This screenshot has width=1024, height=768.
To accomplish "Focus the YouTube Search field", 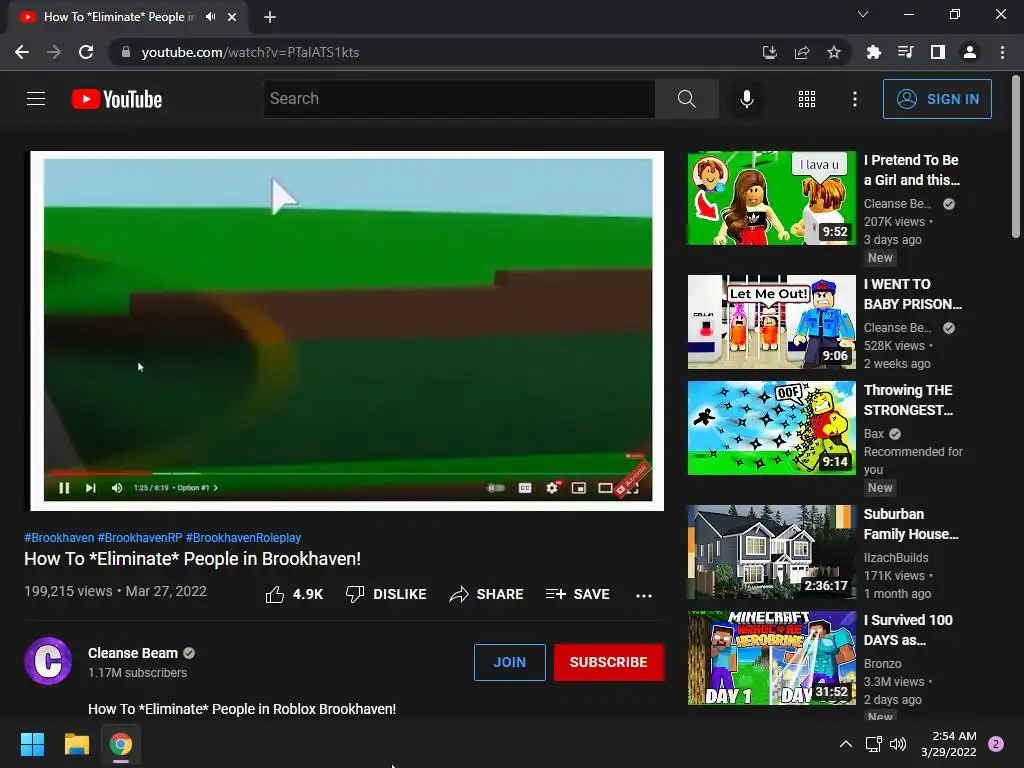I will 459,99.
